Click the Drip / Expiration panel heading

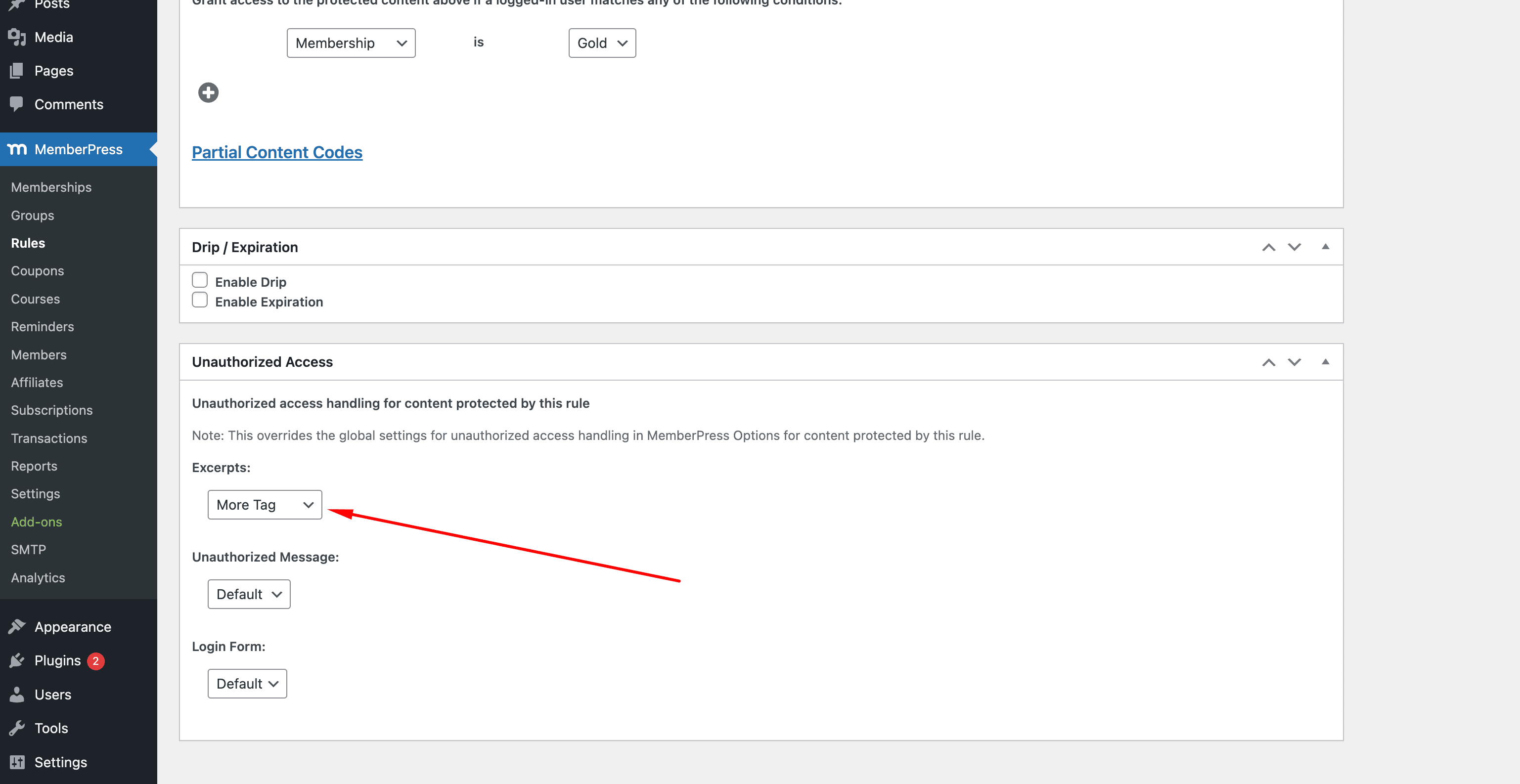click(245, 247)
